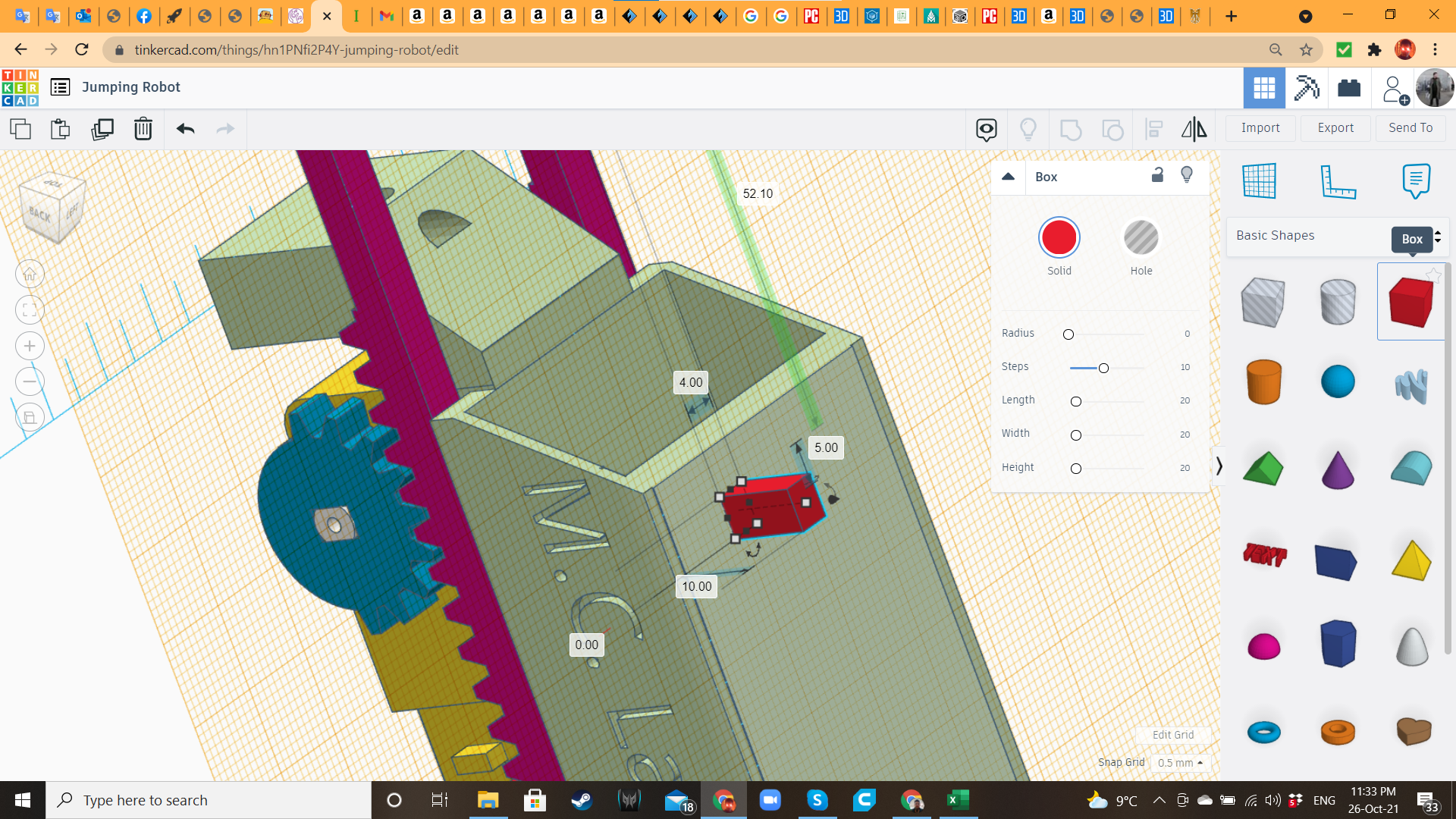The image size is (1456, 819).
Task: Open Excel from the Windows taskbar
Action: [958, 800]
